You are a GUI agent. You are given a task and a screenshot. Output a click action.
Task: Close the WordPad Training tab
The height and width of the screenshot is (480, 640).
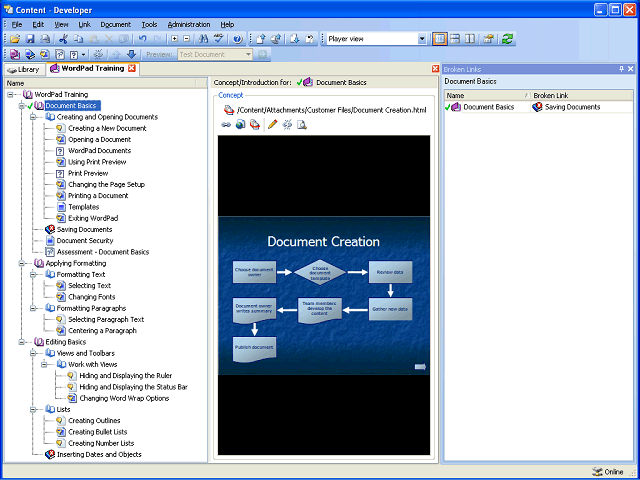pos(132,69)
